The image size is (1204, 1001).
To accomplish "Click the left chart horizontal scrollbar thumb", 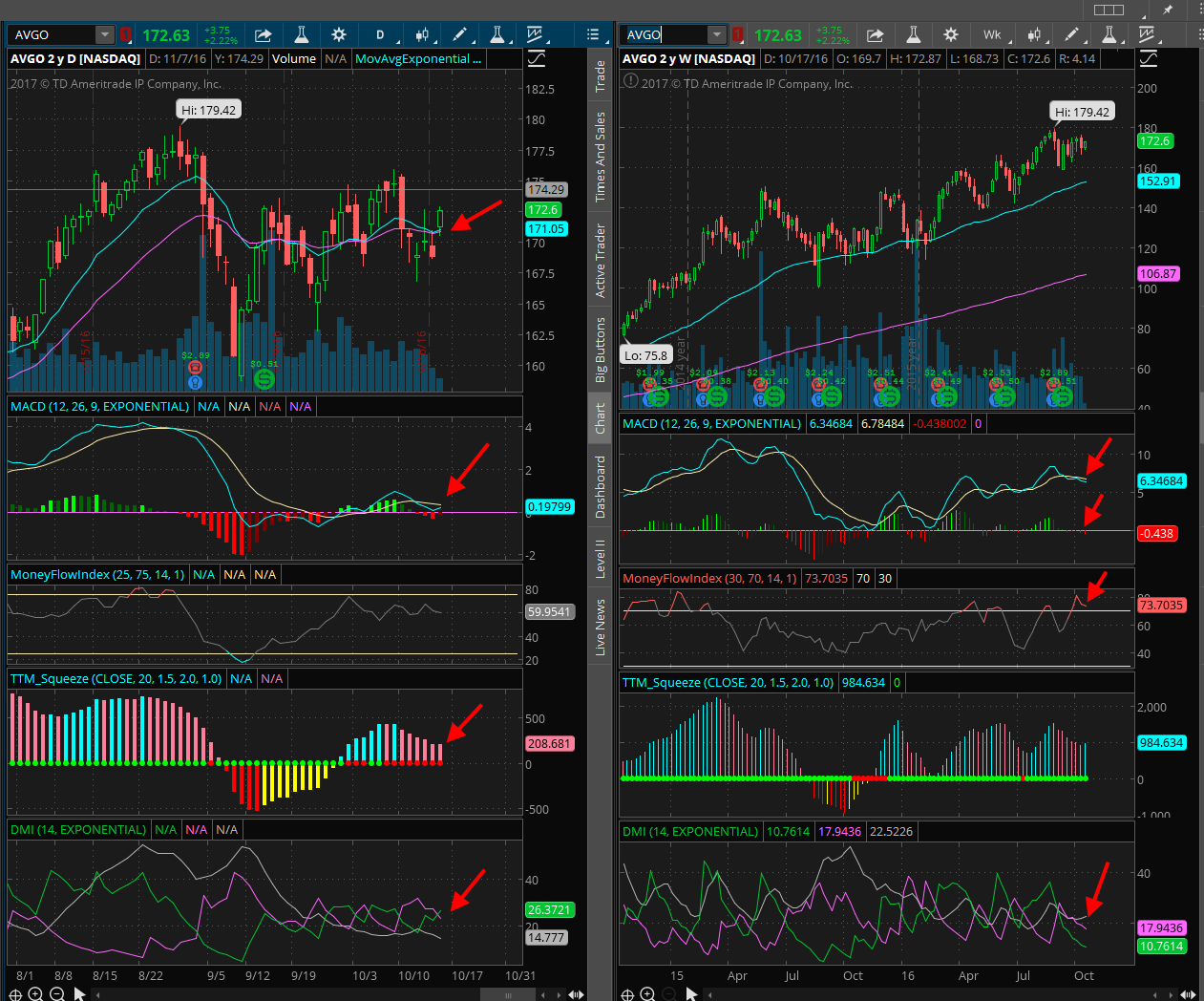I will pyautogui.click(x=507, y=994).
